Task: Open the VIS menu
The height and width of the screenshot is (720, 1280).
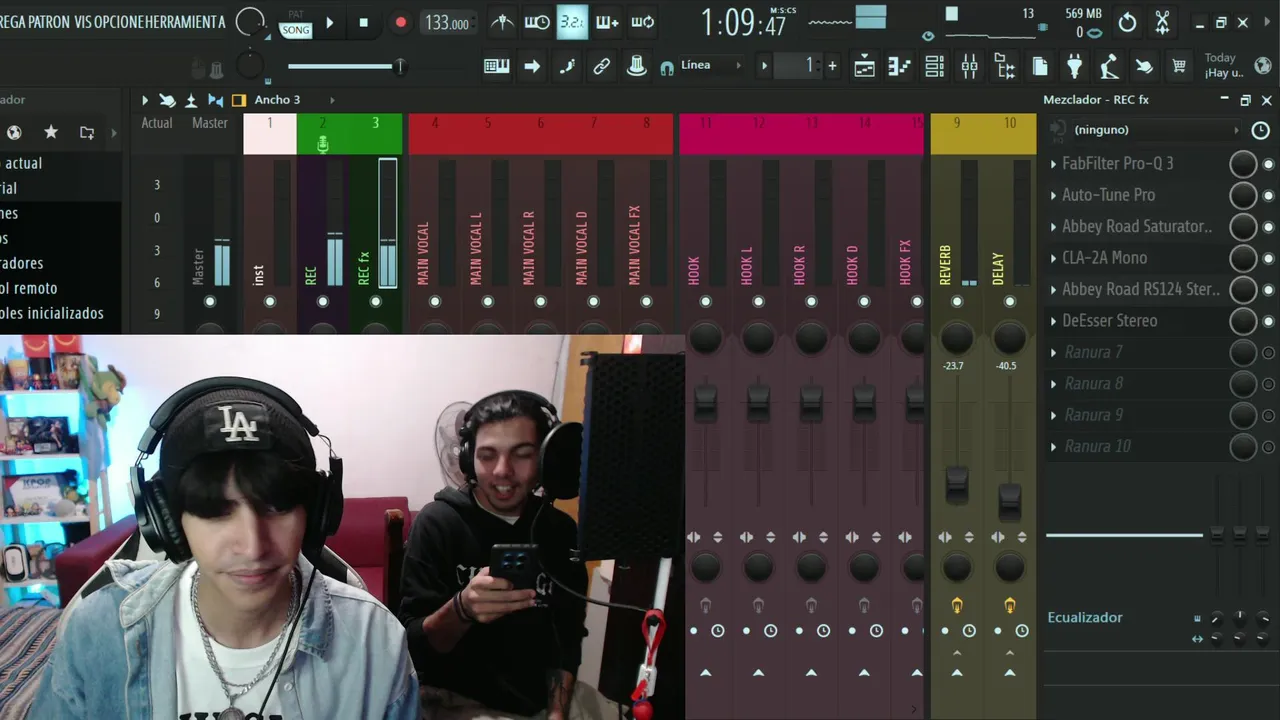Action: 83,22
